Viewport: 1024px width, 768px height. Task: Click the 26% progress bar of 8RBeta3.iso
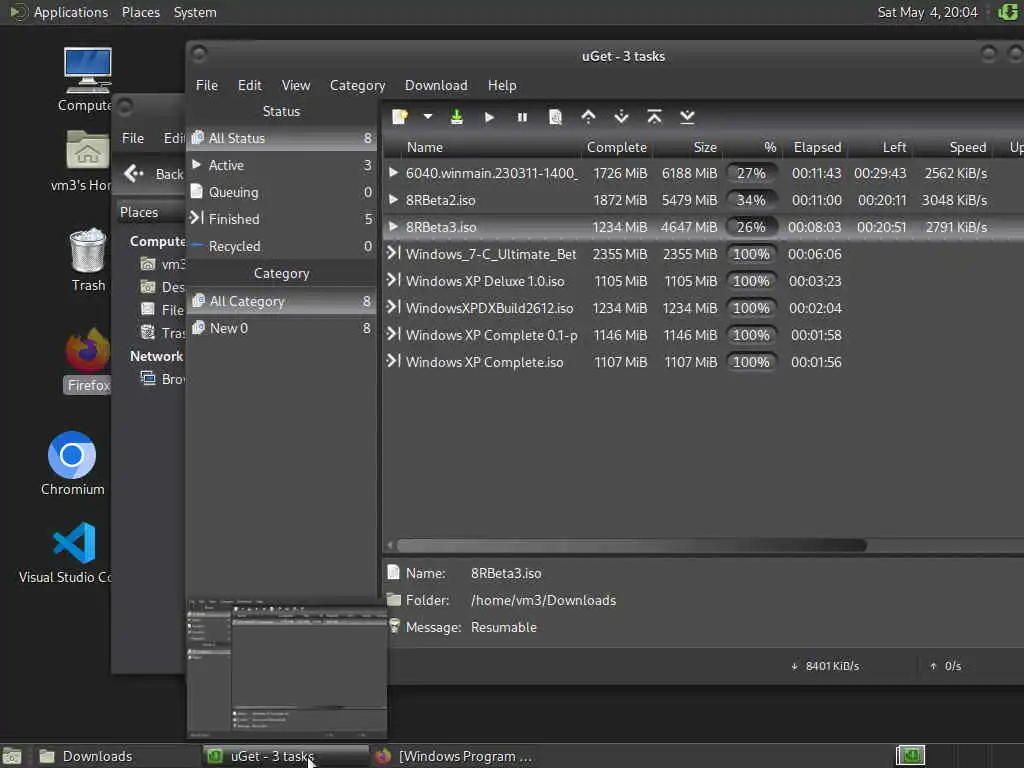coord(752,227)
